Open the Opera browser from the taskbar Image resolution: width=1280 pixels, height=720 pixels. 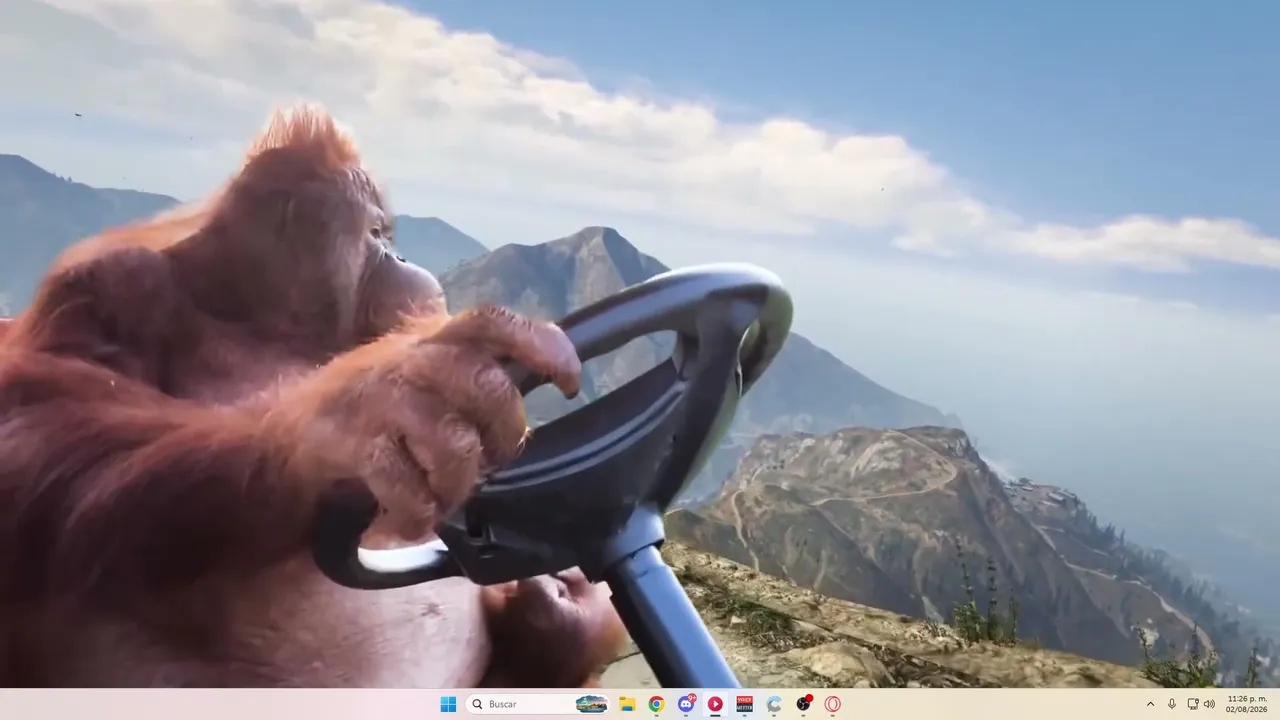(x=832, y=704)
